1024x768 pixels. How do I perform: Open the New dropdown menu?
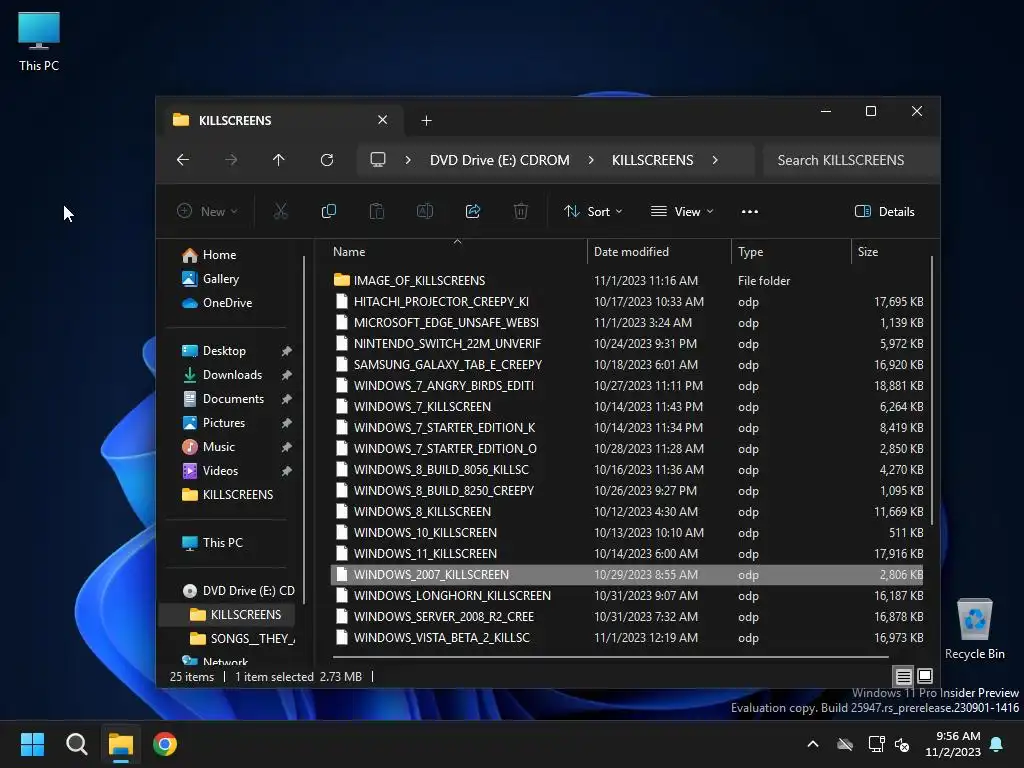pos(207,212)
